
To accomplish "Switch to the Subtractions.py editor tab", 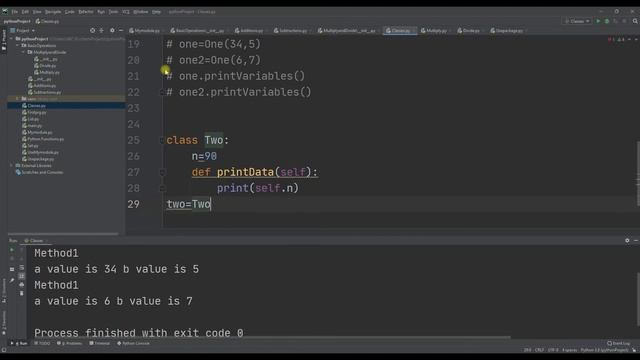I will (x=291, y=31).
